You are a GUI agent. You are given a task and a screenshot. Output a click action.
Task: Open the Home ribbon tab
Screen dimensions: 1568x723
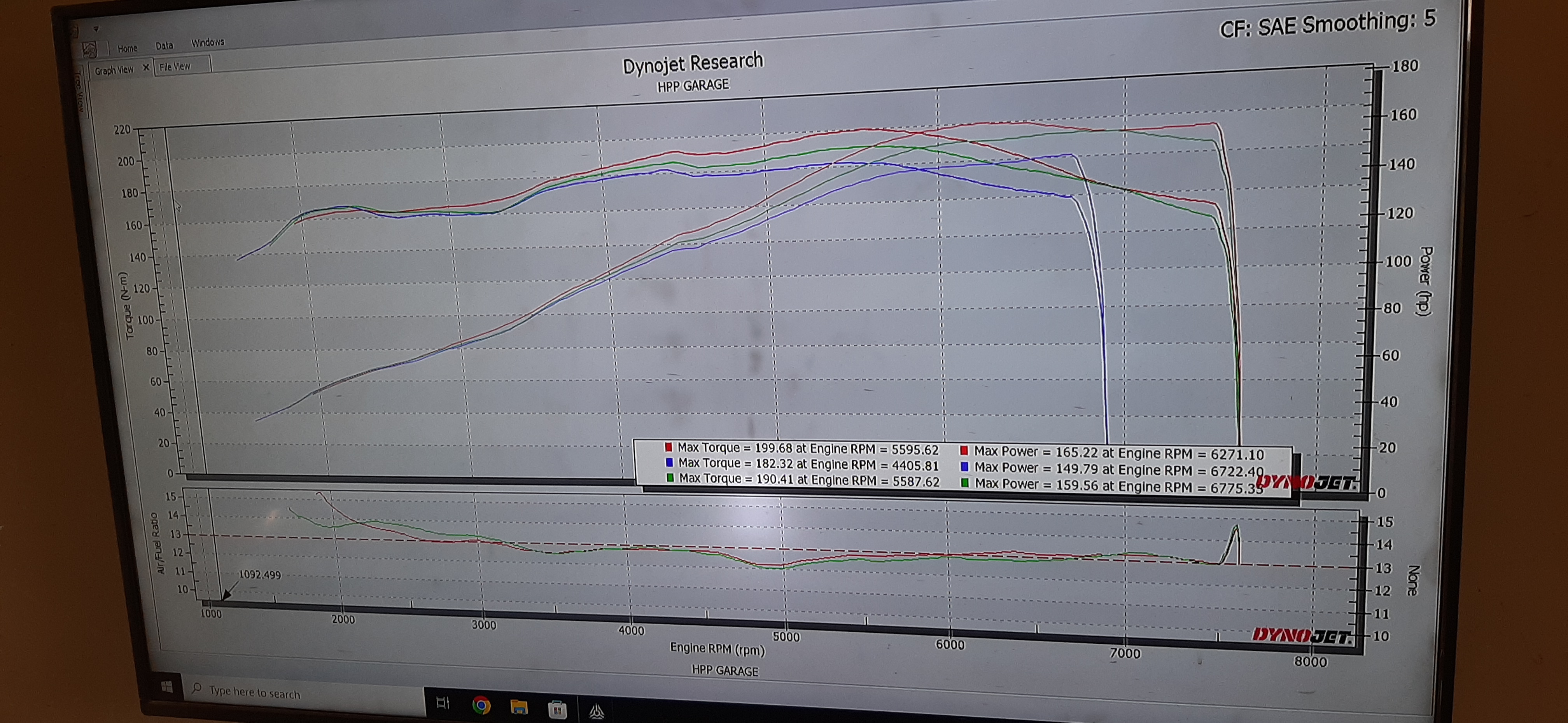[127, 48]
